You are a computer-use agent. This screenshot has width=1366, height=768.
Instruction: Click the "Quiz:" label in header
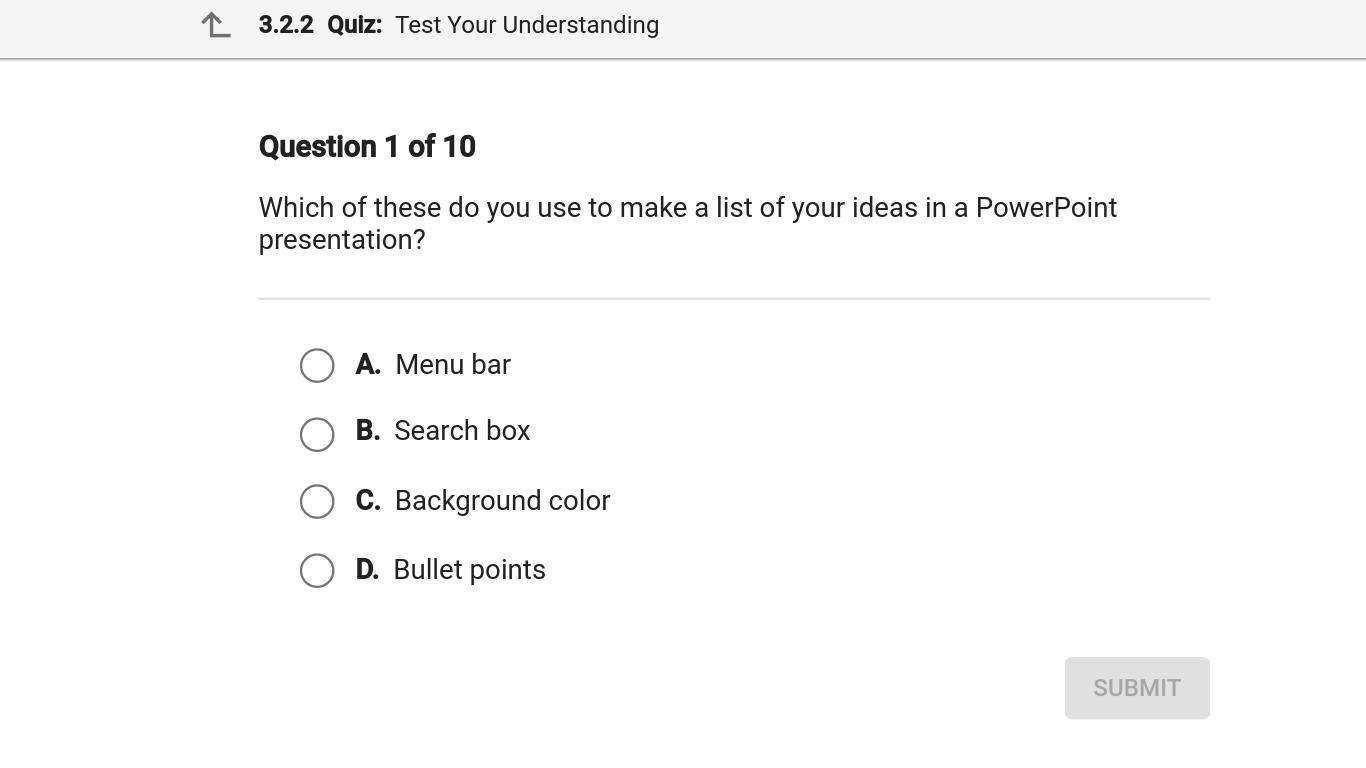tap(355, 25)
